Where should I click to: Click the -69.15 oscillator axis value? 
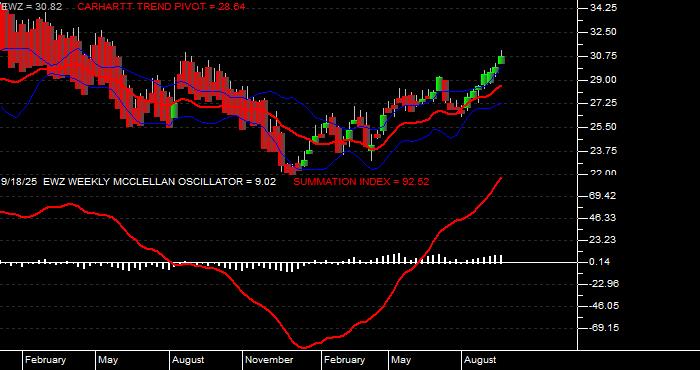click(604, 328)
